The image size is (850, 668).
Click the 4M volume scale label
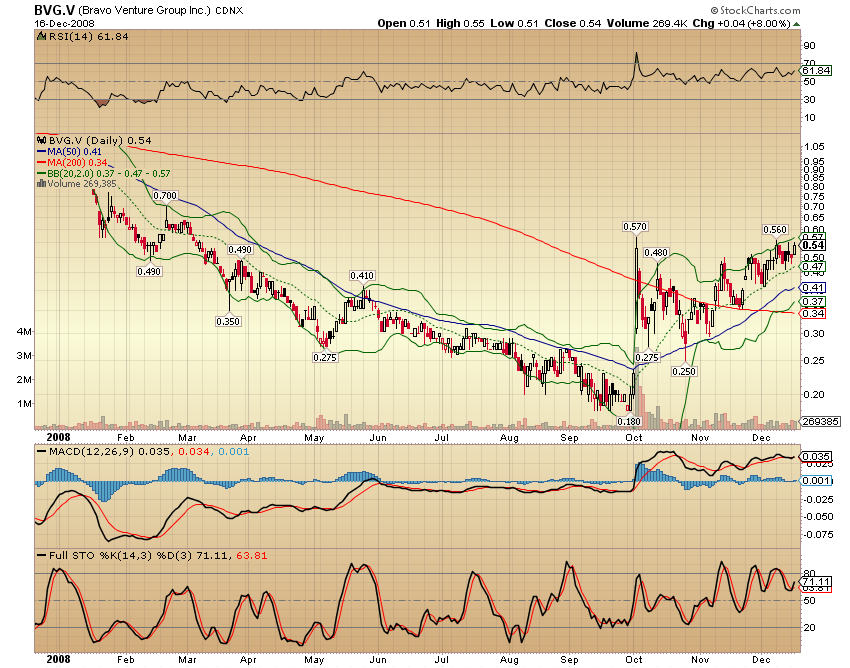[x=24, y=332]
